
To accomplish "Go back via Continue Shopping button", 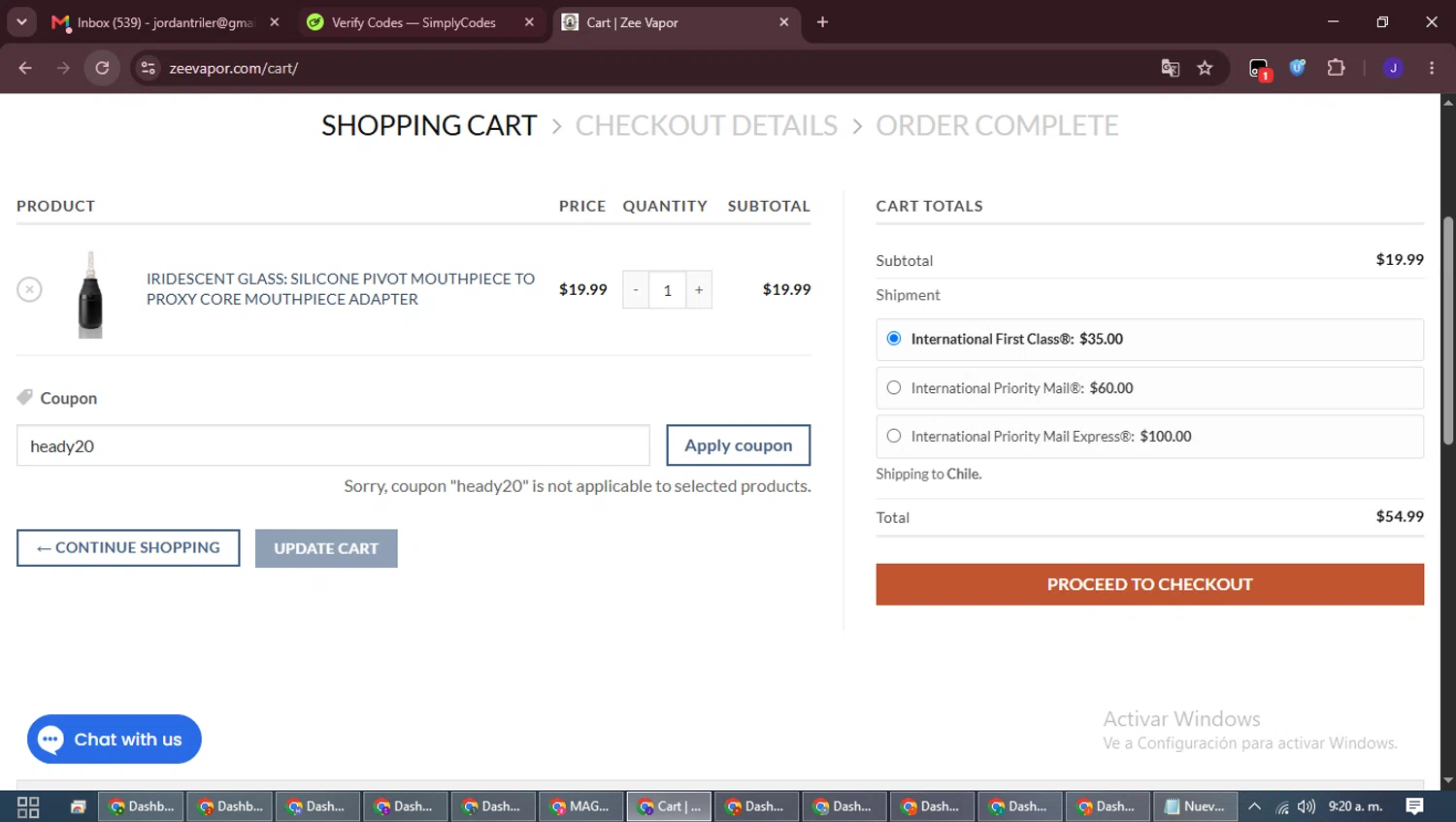I will [x=128, y=547].
